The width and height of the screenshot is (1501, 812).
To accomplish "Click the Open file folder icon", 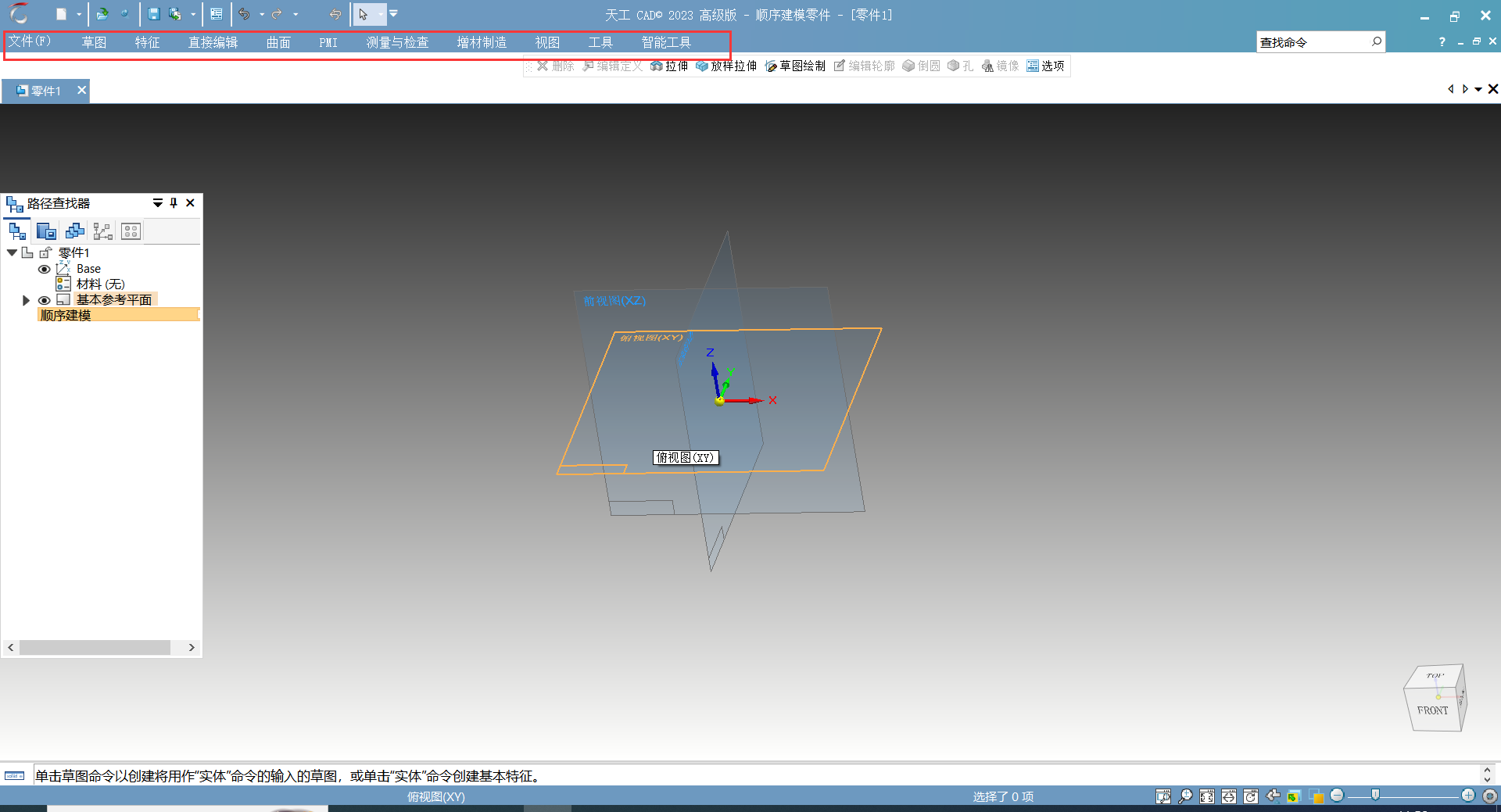I will 102,14.
